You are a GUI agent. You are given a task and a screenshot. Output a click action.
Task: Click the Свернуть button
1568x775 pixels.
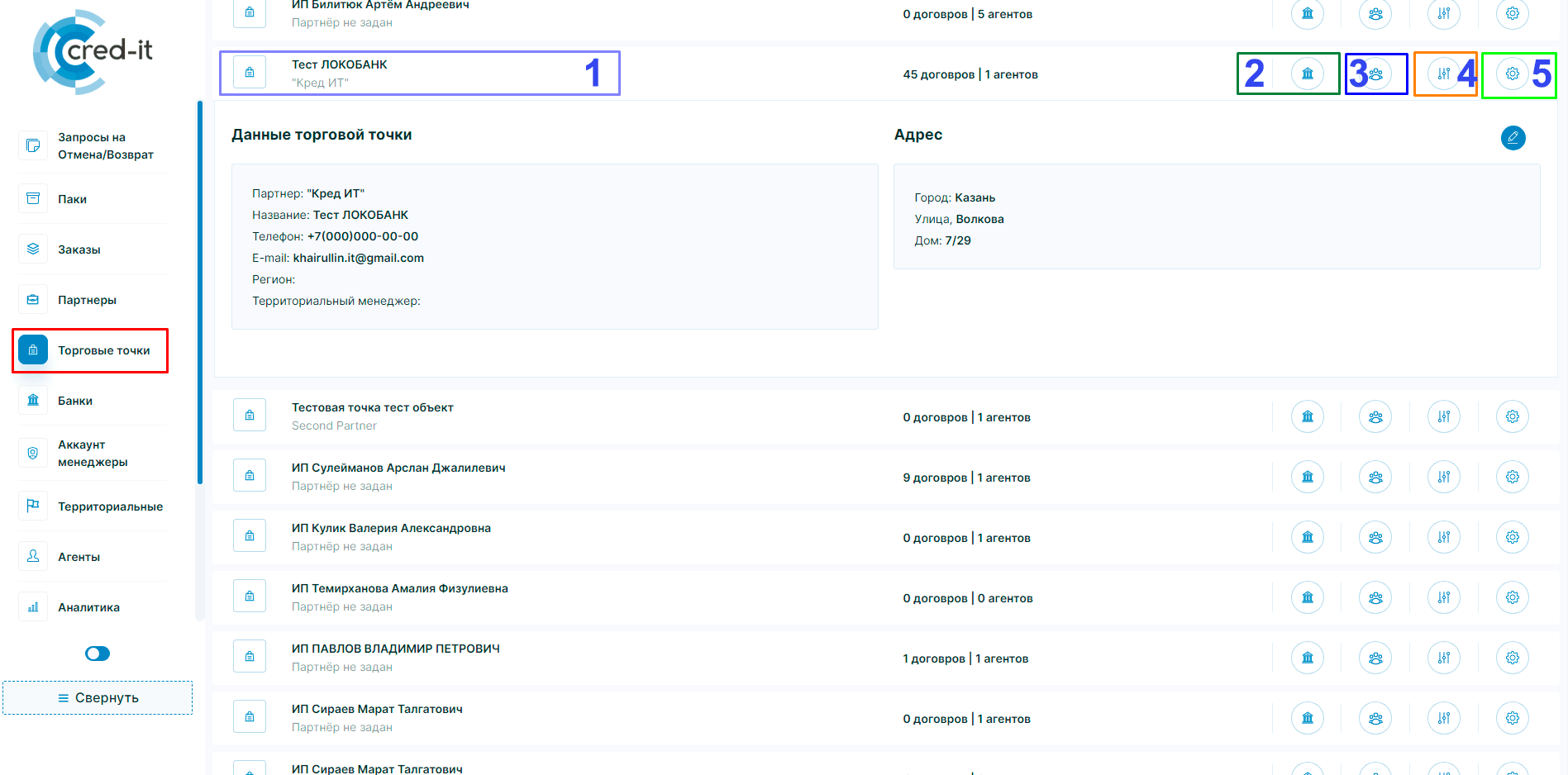[x=98, y=697]
